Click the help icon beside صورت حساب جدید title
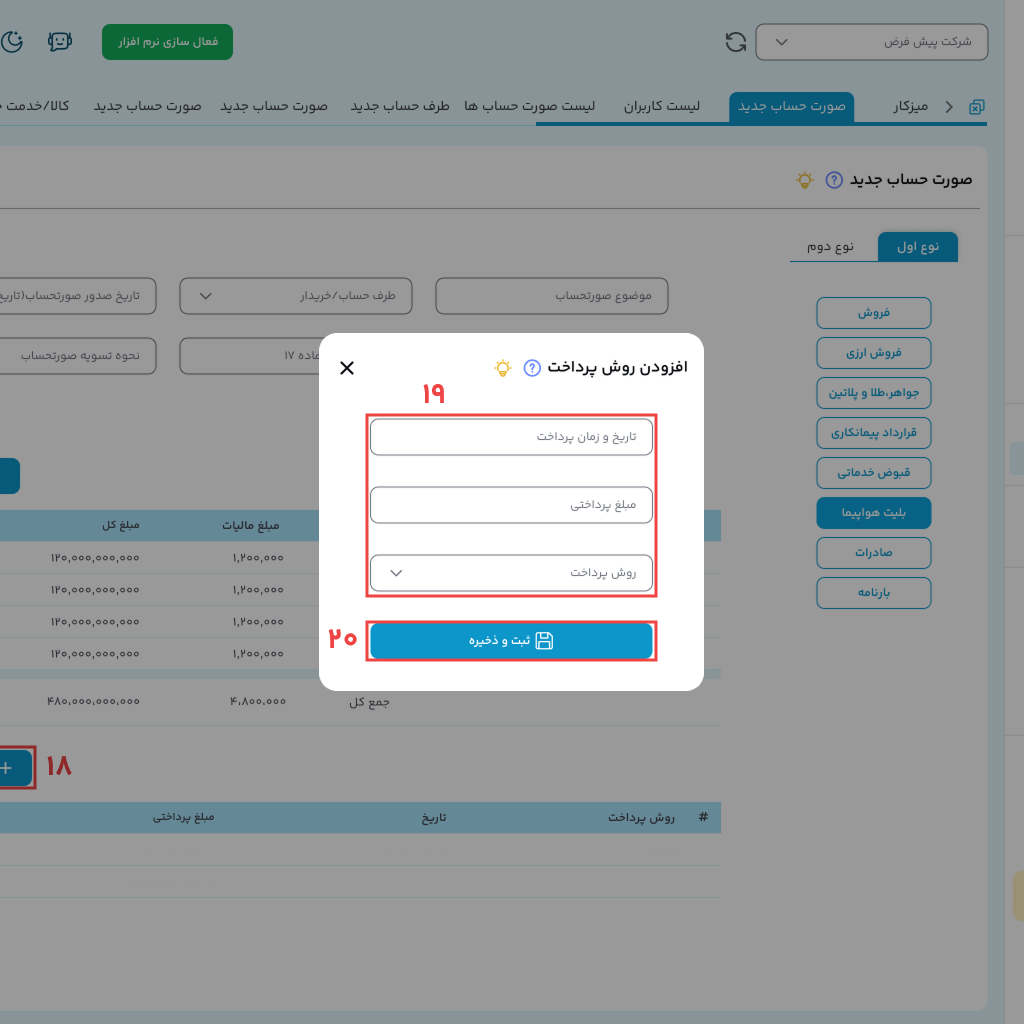 pos(834,180)
